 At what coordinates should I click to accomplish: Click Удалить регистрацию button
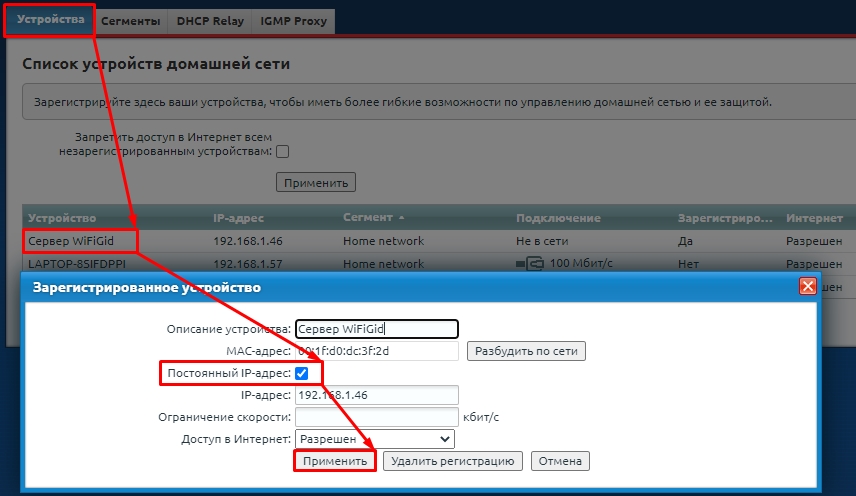pos(453,461)
